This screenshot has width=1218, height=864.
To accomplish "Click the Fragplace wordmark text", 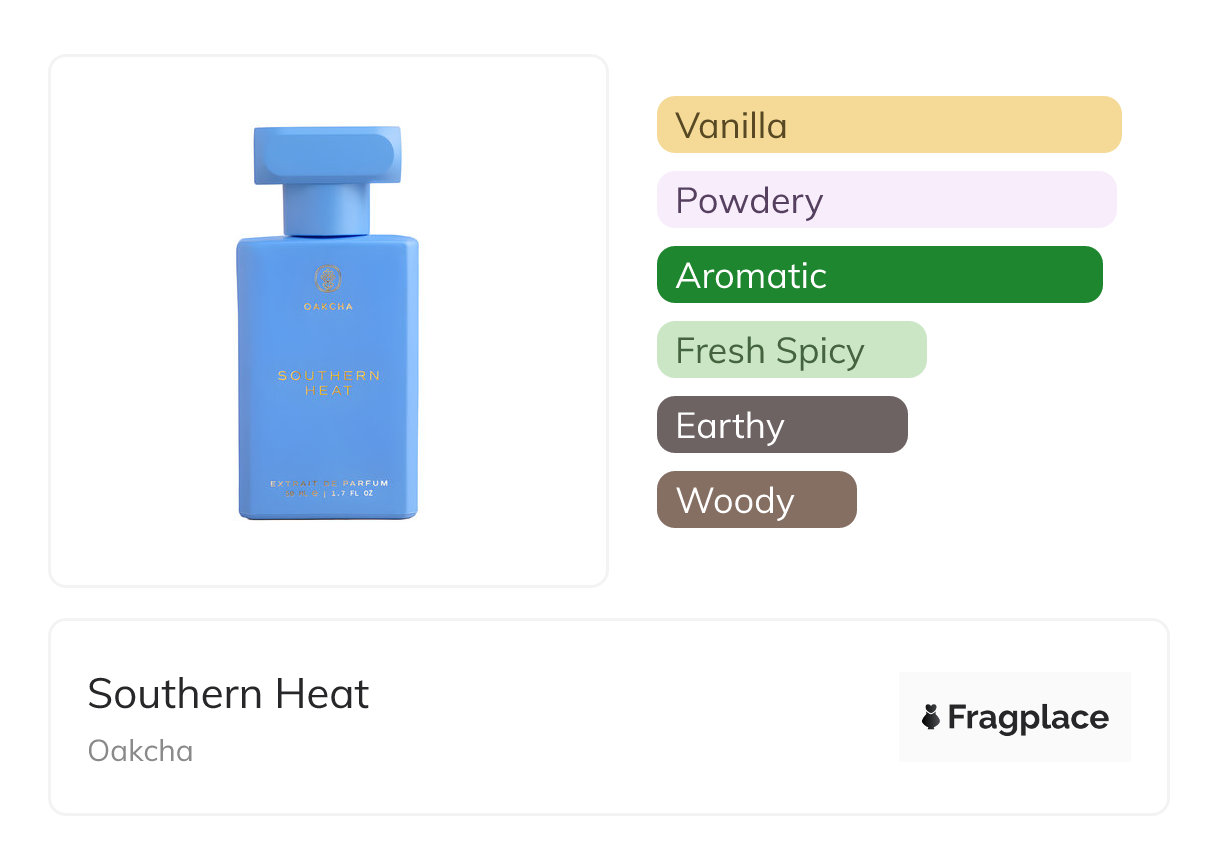I will pyautogui.click(x=1027, y=717).
